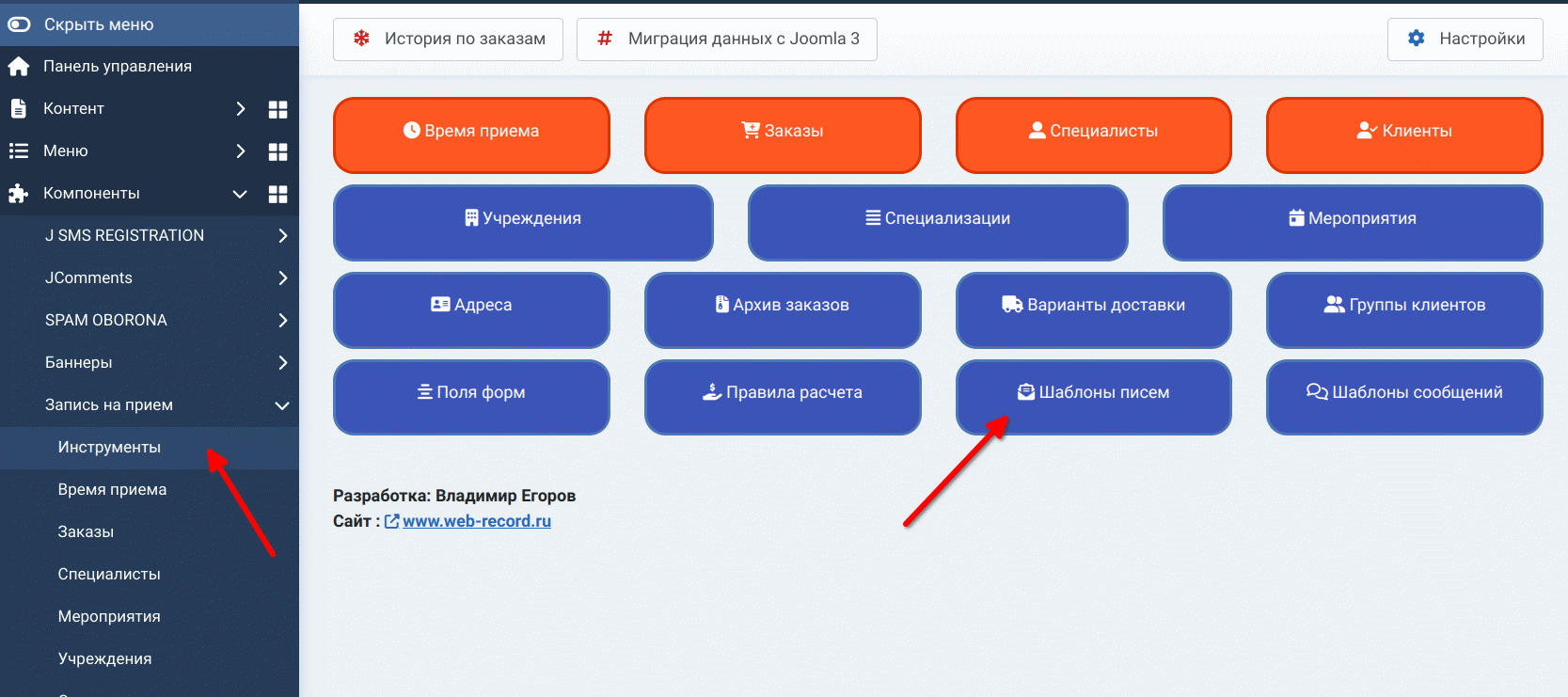Click the snowflake icon for История по заказам
The height and width of the screenshot is (697, 1568).
[361, 39]
